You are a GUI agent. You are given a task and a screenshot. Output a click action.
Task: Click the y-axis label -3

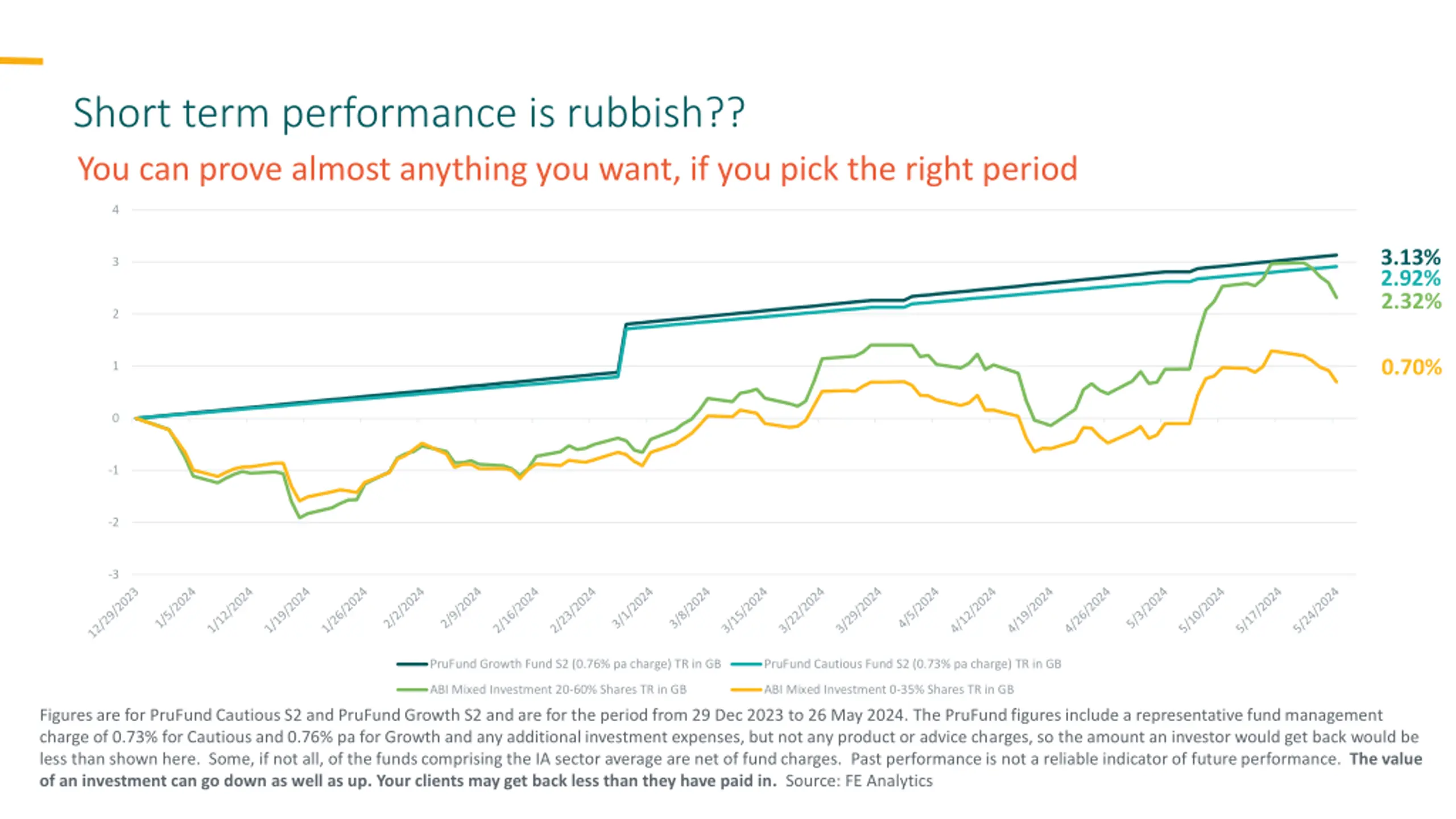pos(114,574)
